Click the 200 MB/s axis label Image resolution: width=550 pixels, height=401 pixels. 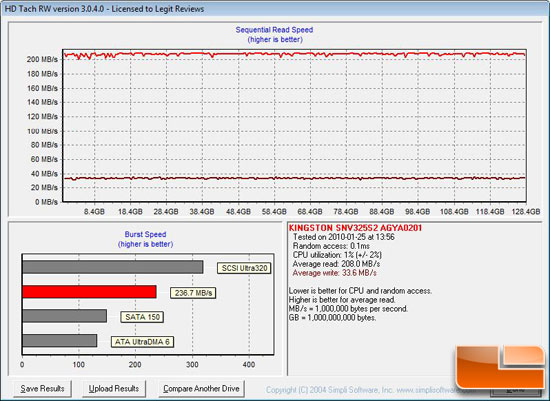42,59
